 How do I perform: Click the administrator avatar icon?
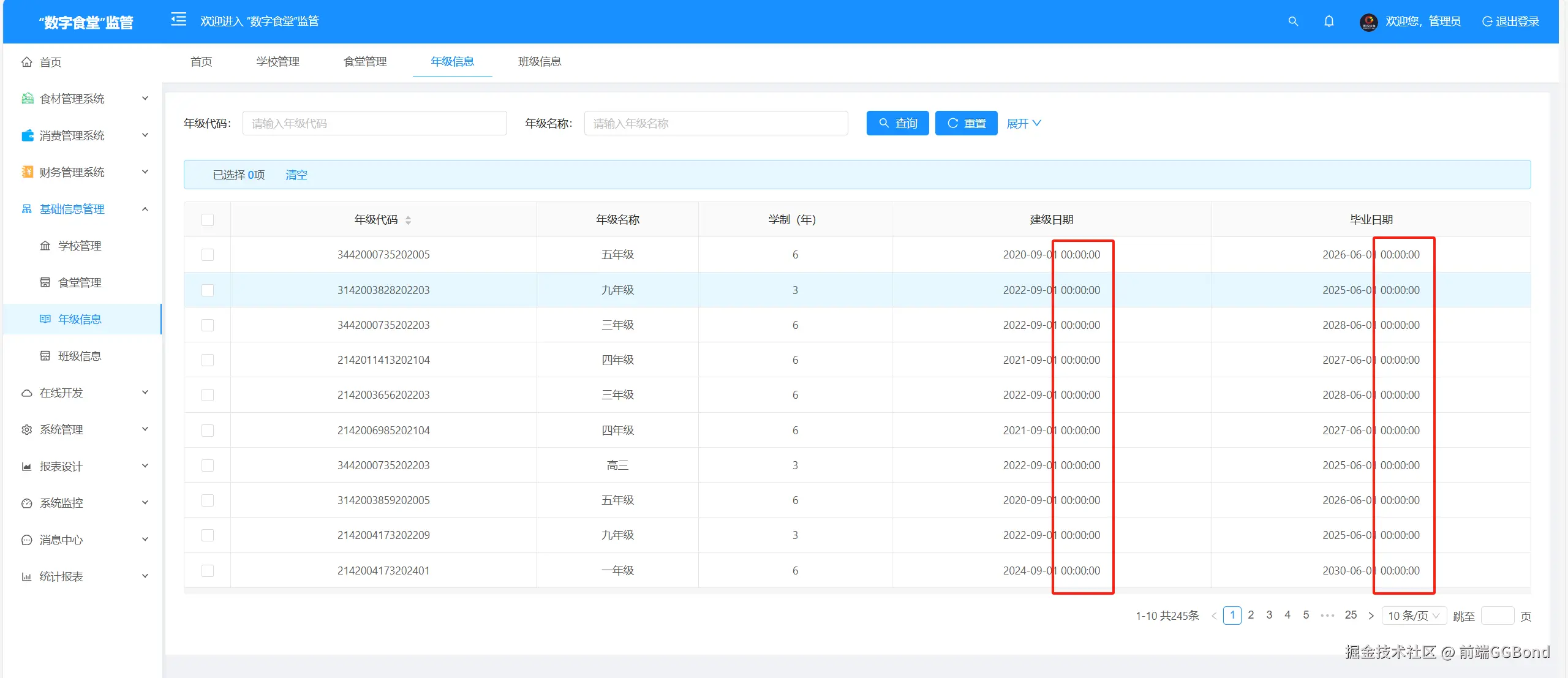pyautogui.click(x=1368, y=22)
